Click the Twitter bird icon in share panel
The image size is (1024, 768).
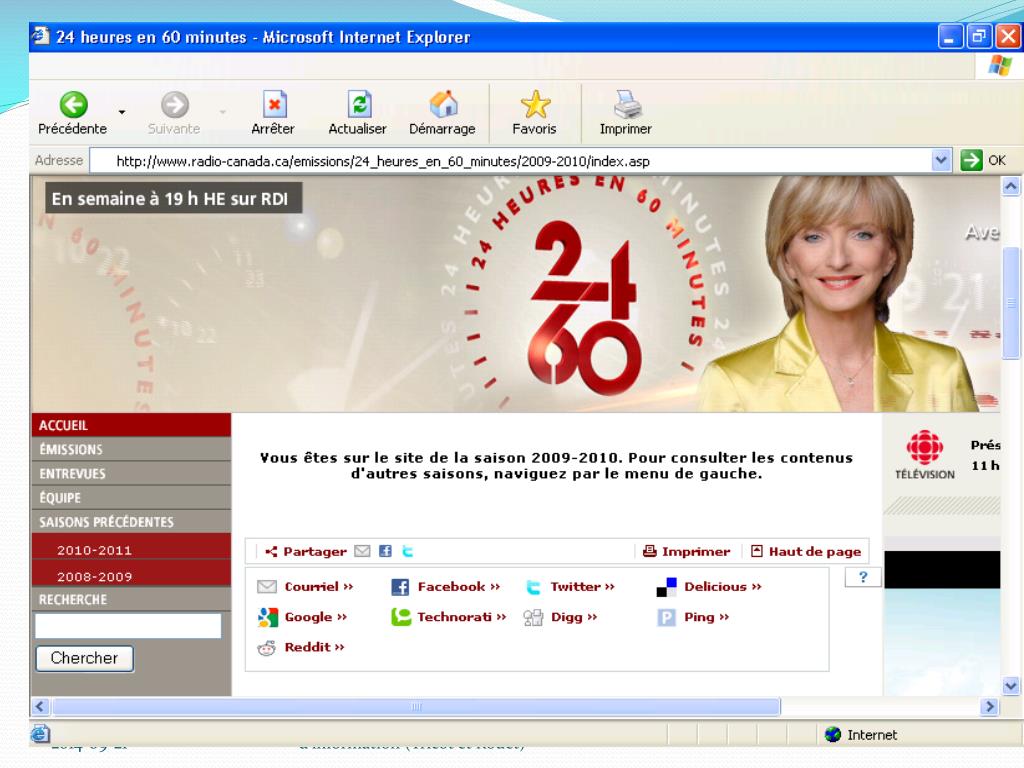pos(534,587)
